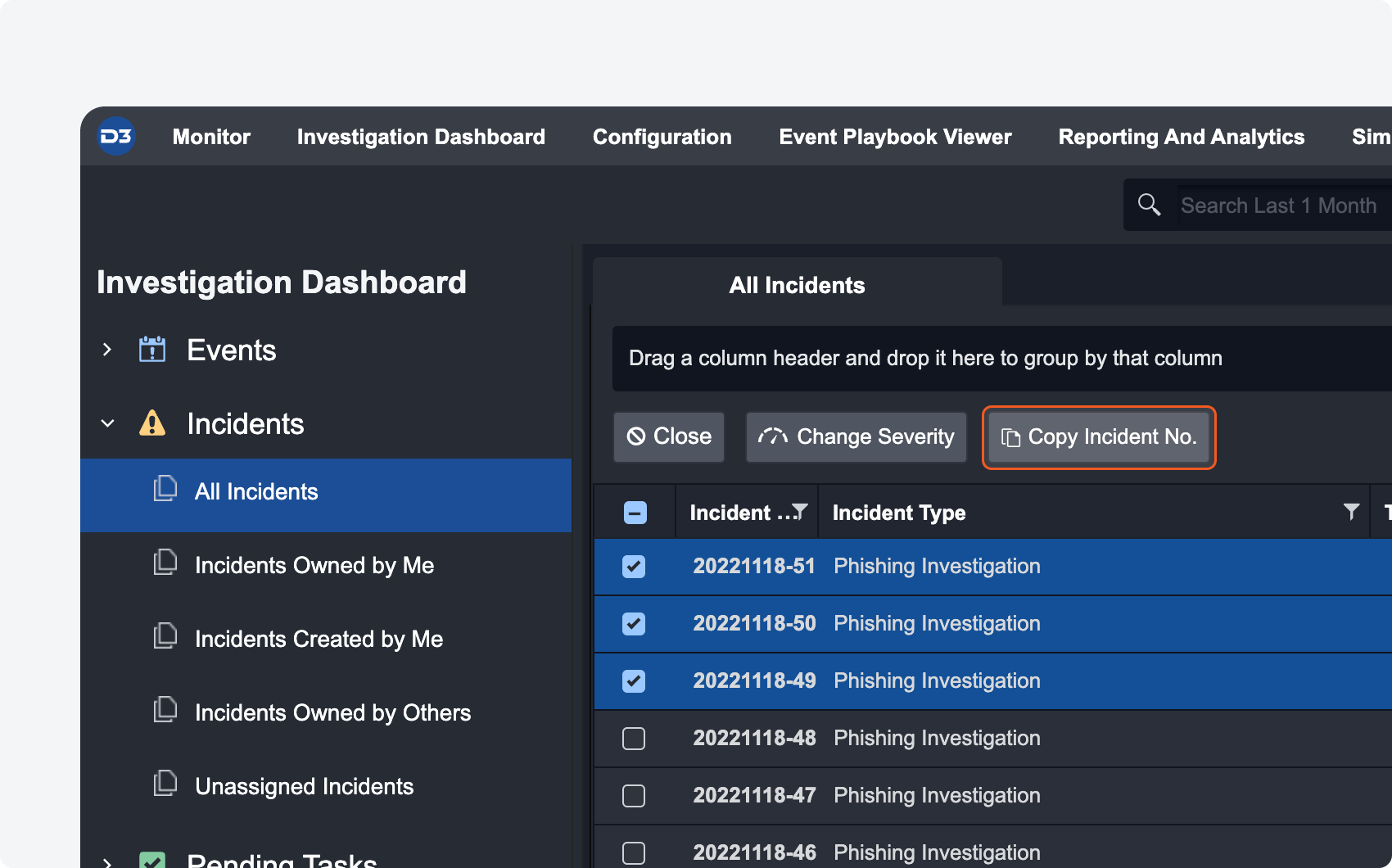Switch to the Event Playbook Viewer
This screenshot has width=1392, height=868.
point(895,137)
